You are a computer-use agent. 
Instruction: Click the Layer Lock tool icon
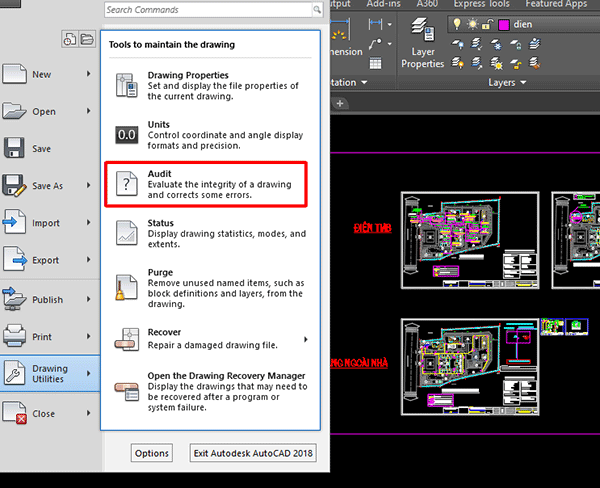515,44
